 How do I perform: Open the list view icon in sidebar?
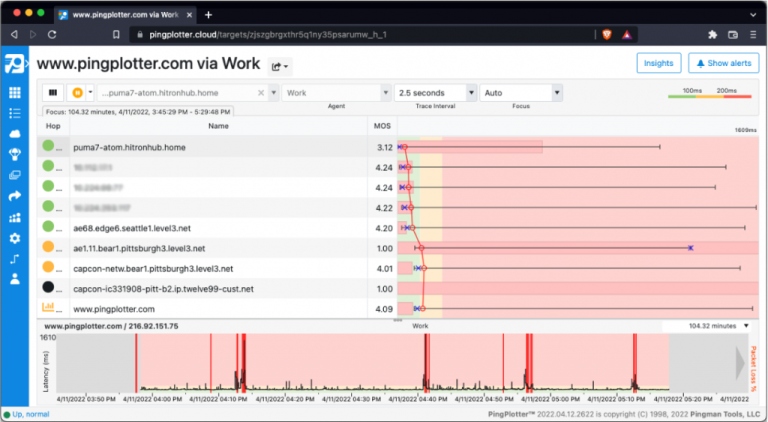tap(15, 112)
